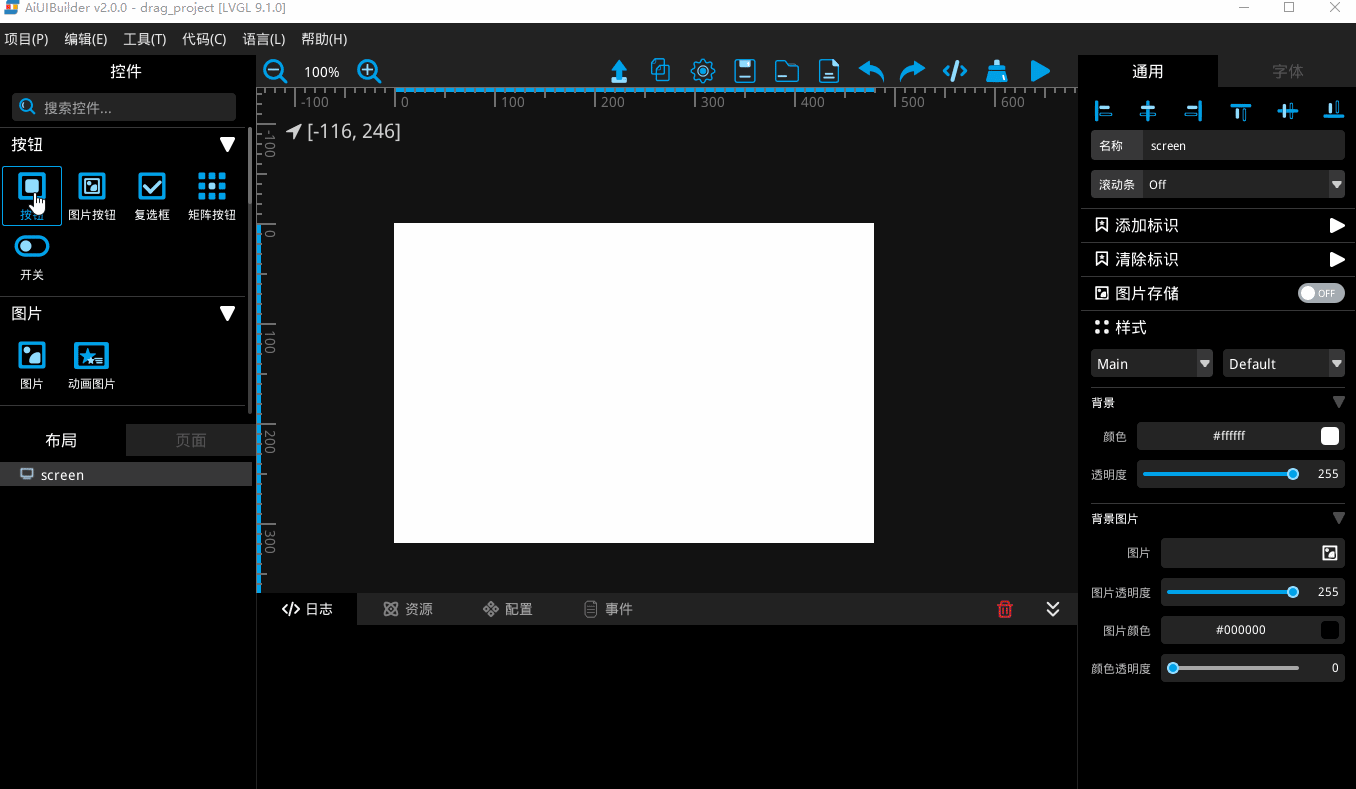The image size is (1356, 789).
Task: Run the project using the play icon
Action: 1039,70
